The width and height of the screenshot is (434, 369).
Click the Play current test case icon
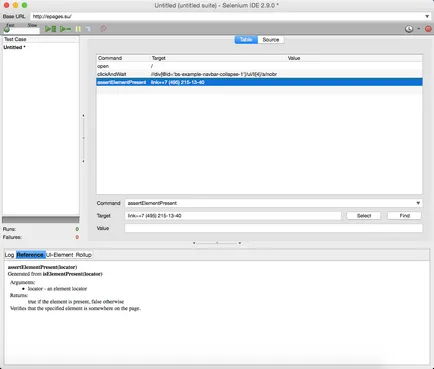65,29
